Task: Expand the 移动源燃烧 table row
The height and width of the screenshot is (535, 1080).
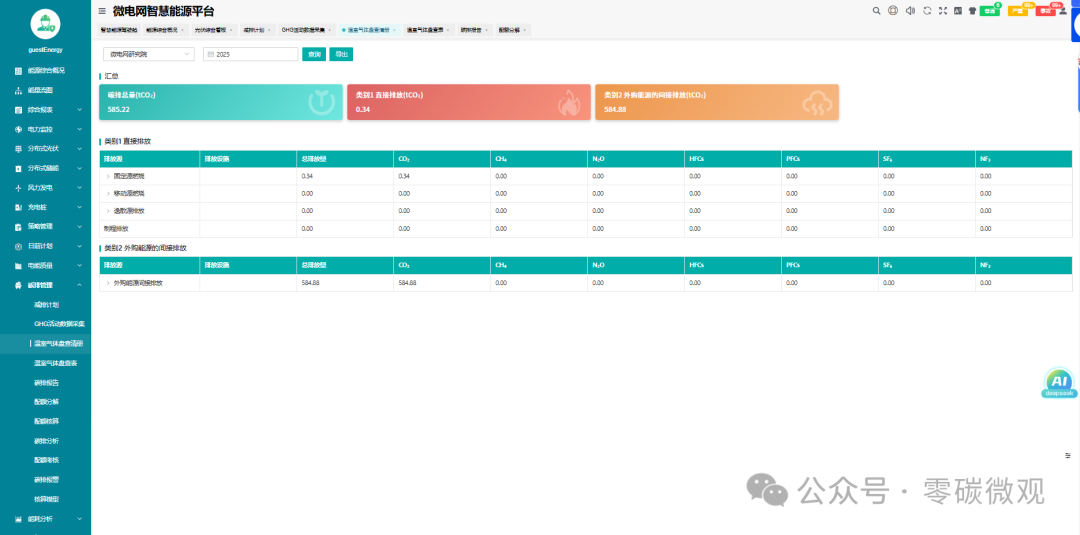Action: click(x=107, y=193)
